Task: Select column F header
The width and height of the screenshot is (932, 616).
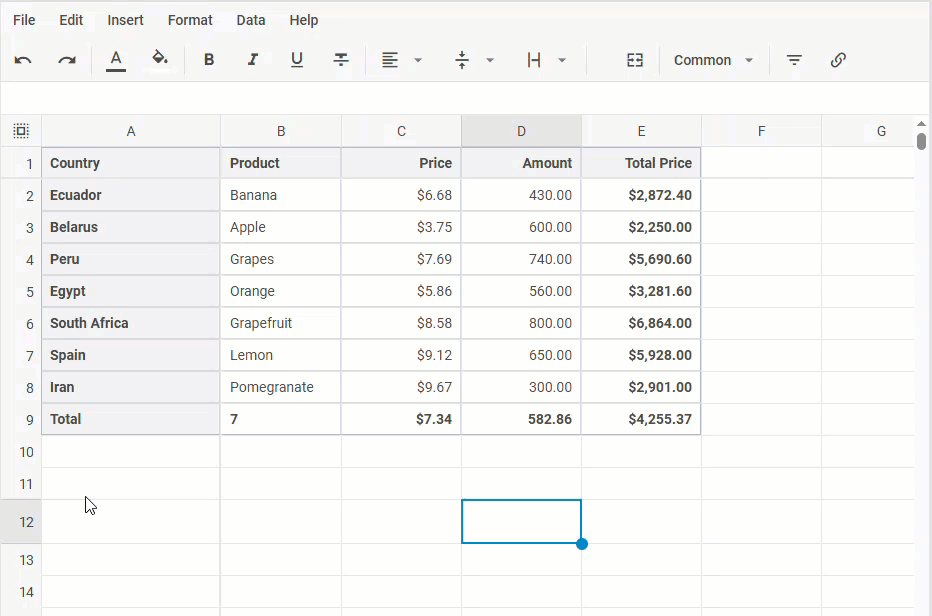Action: point(761,131)
